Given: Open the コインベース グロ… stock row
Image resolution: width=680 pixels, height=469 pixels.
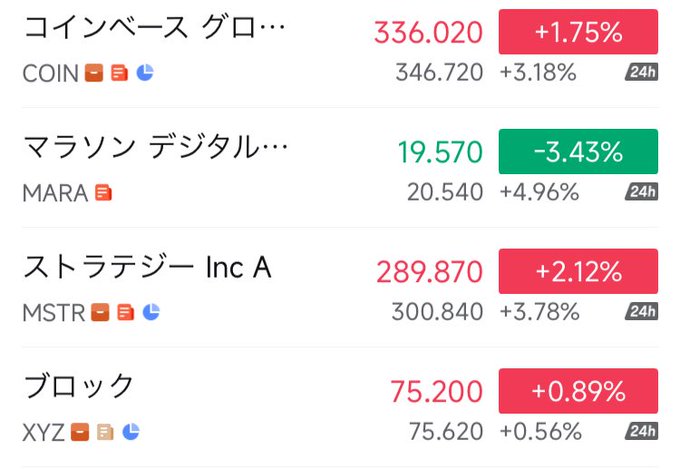Looking at the screenshot, I should (155, 30).
